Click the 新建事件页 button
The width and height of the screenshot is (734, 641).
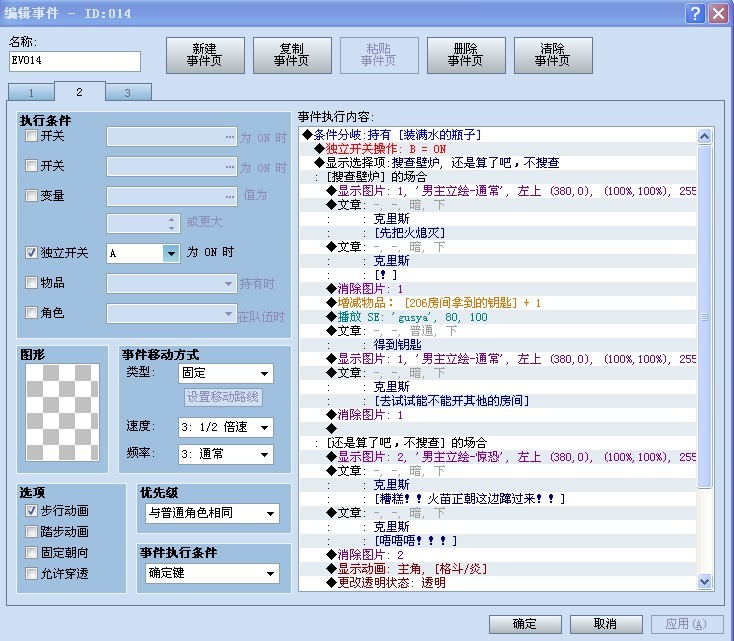coord(205,55)
